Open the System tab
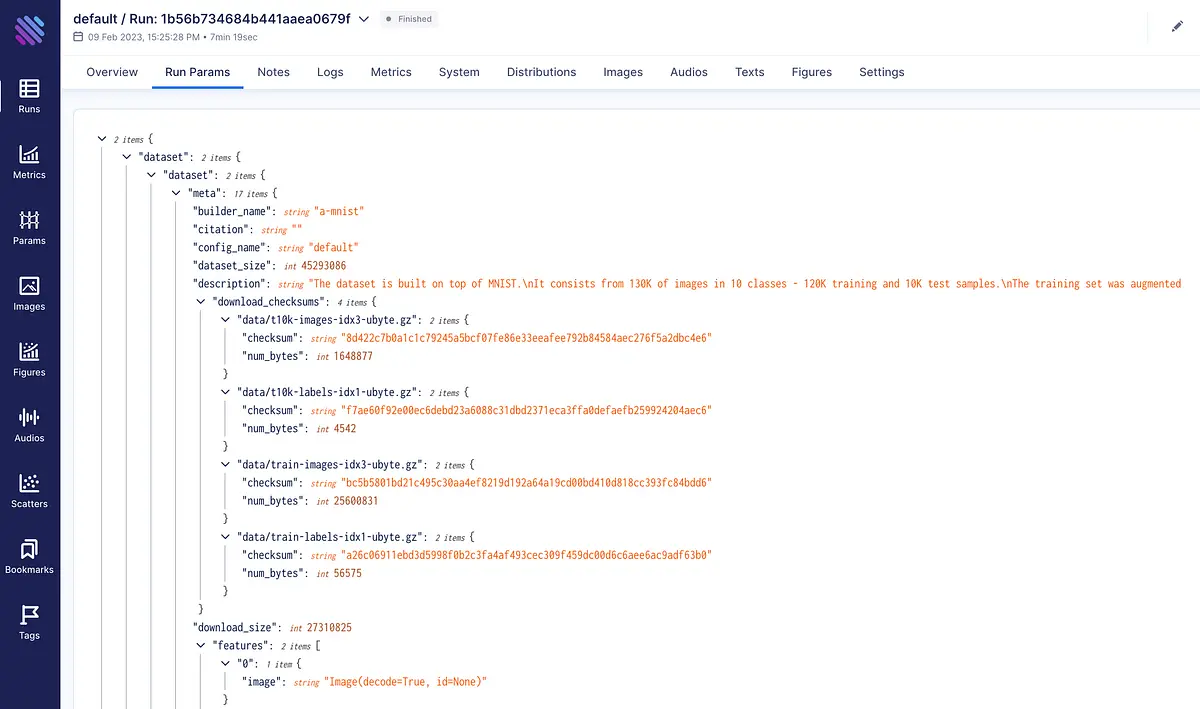This screenshot has height=709, width=1200. [459, 72]
